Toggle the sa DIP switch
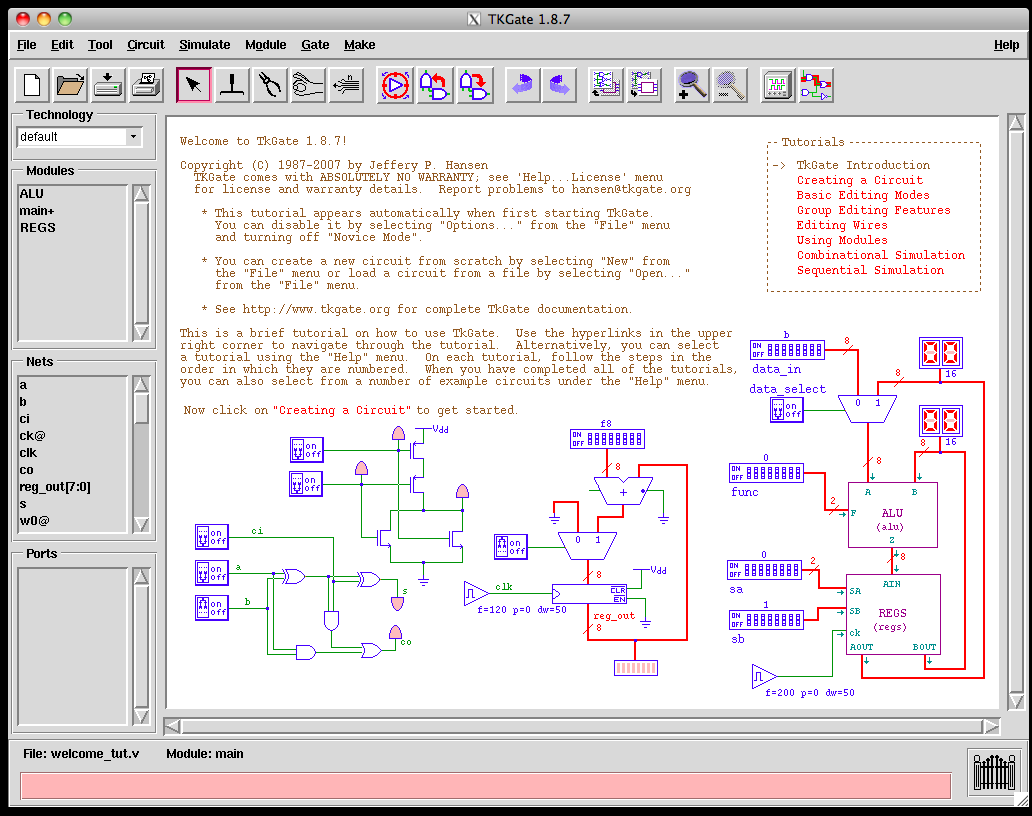The width and height of the screenshot is (1032, 816). click(x=764, y=570)
